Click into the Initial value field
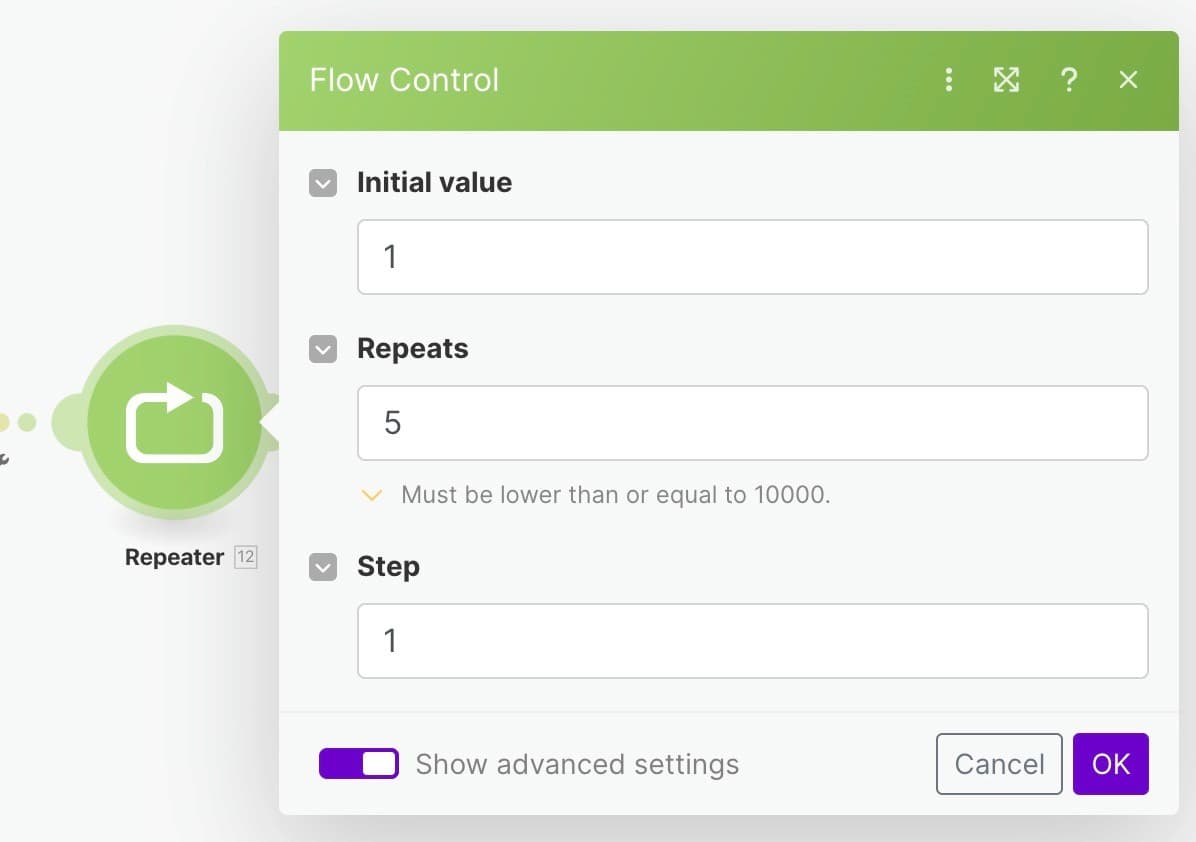The width and height of the screenshot is (1196, 842). [x=752, y=257]
